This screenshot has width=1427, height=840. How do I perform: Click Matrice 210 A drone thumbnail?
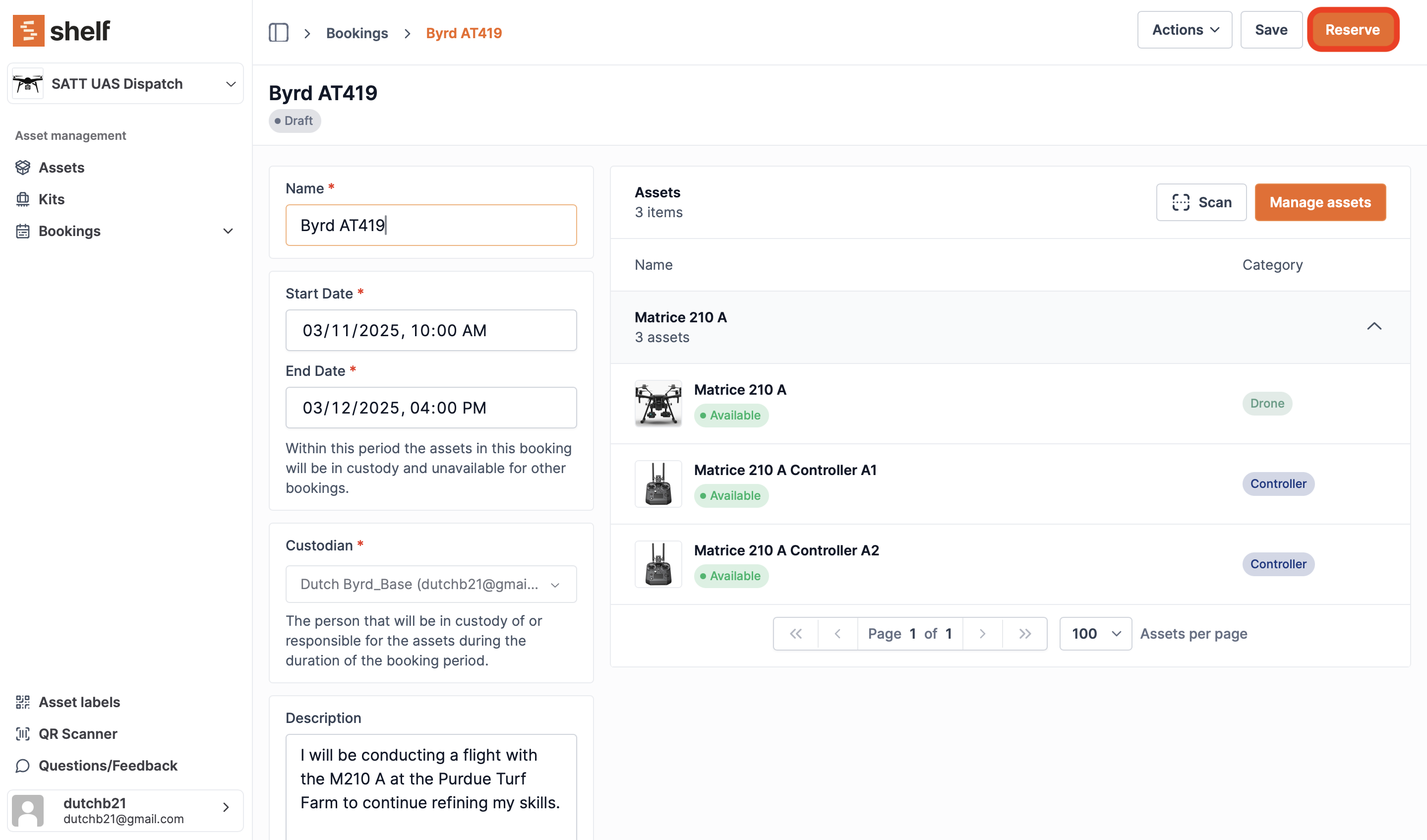tap(657, 403)
